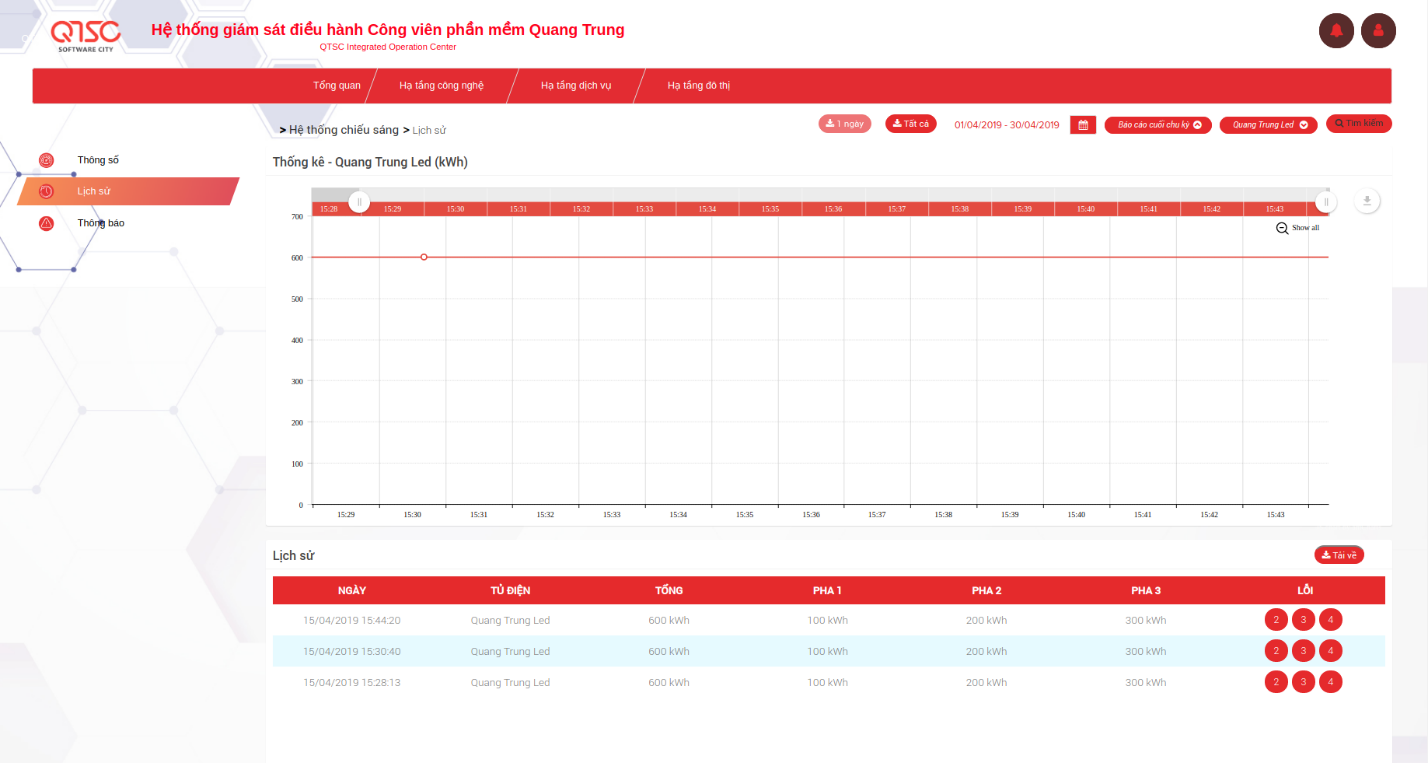The height and width of the screenshot is (763, 1428).
Task: Download the Tất cả report
Action: click(911, 124)
